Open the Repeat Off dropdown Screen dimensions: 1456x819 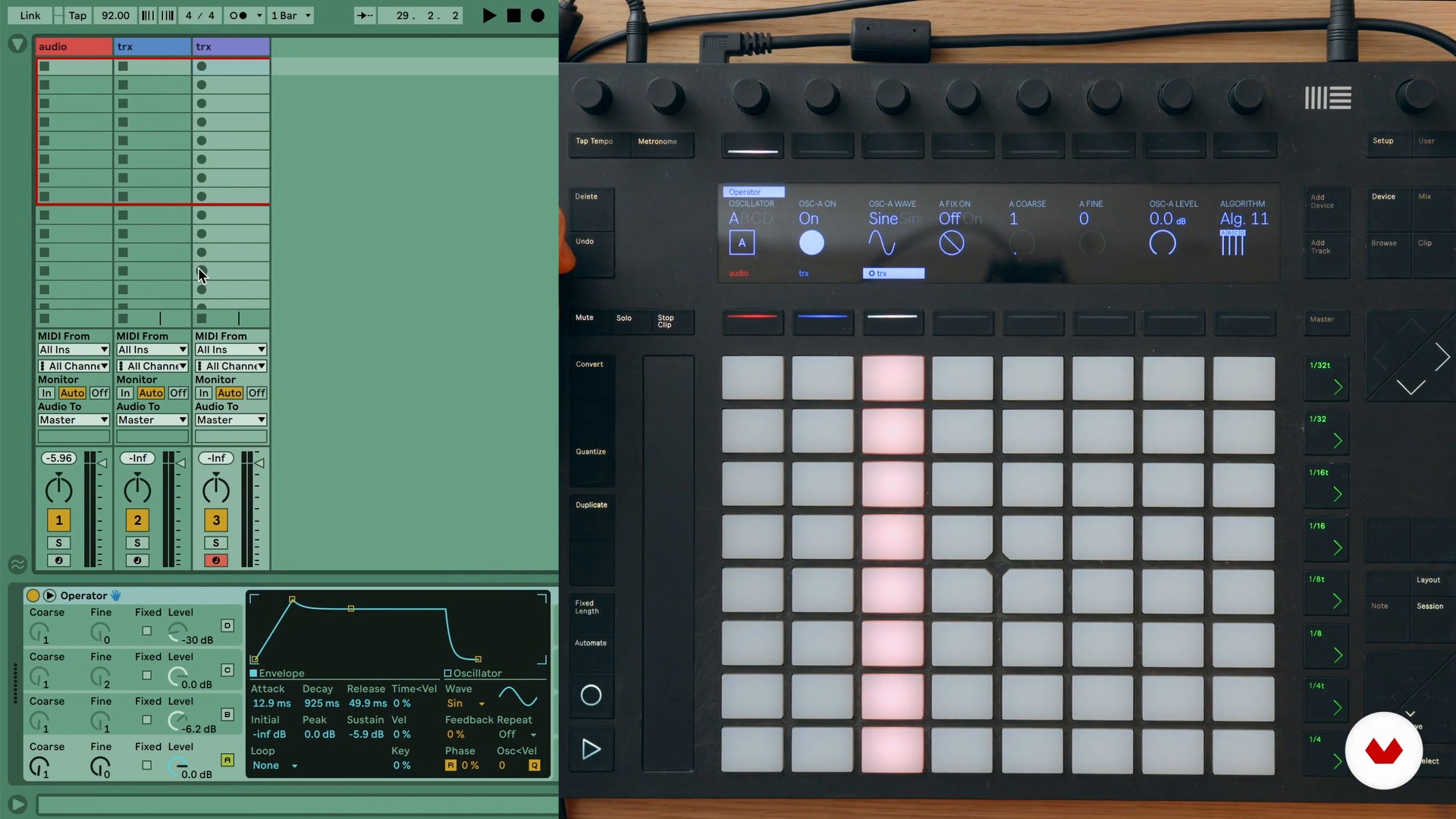tap(517, 735)
